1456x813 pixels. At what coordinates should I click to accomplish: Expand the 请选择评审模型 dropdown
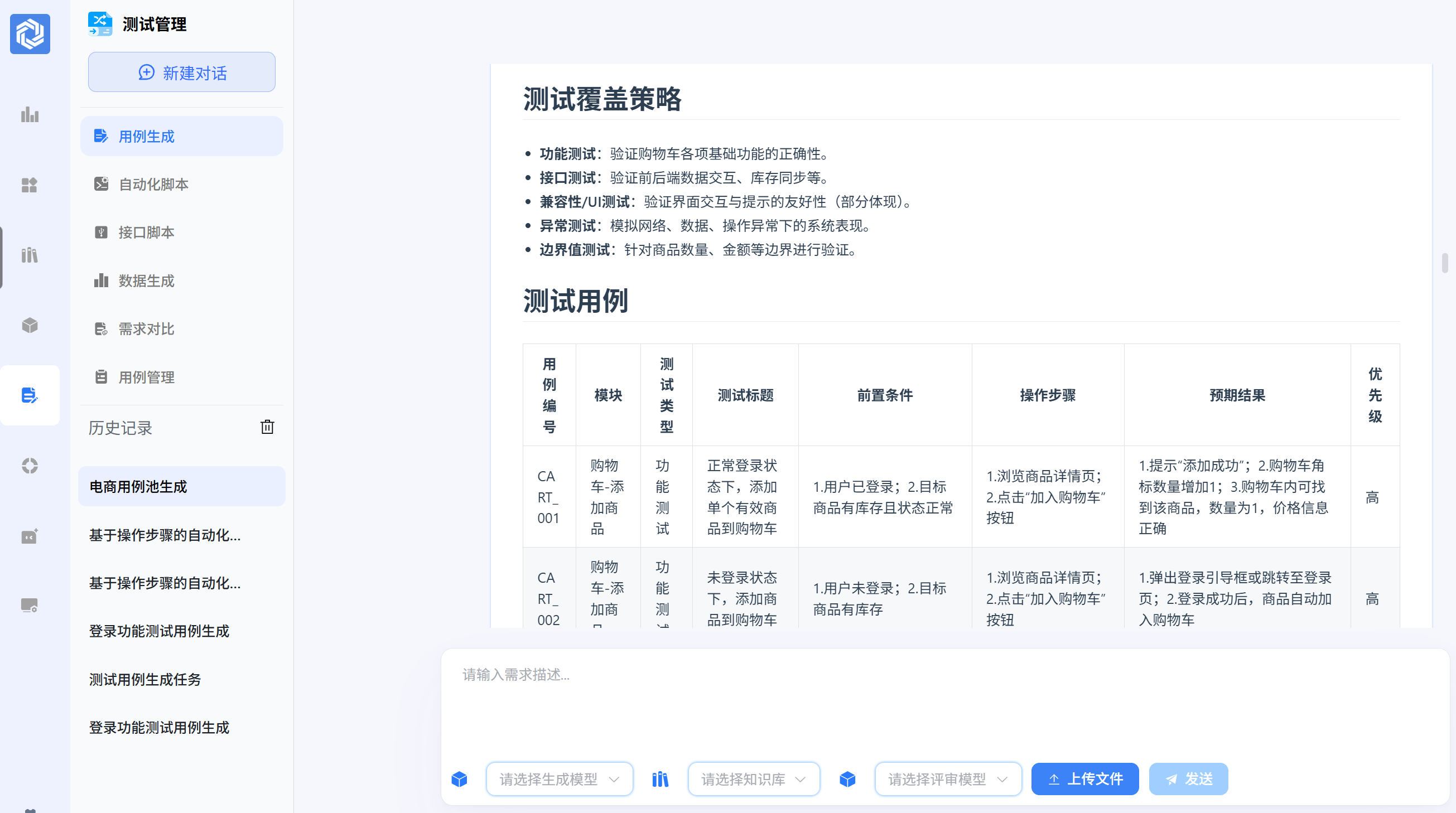948,779
